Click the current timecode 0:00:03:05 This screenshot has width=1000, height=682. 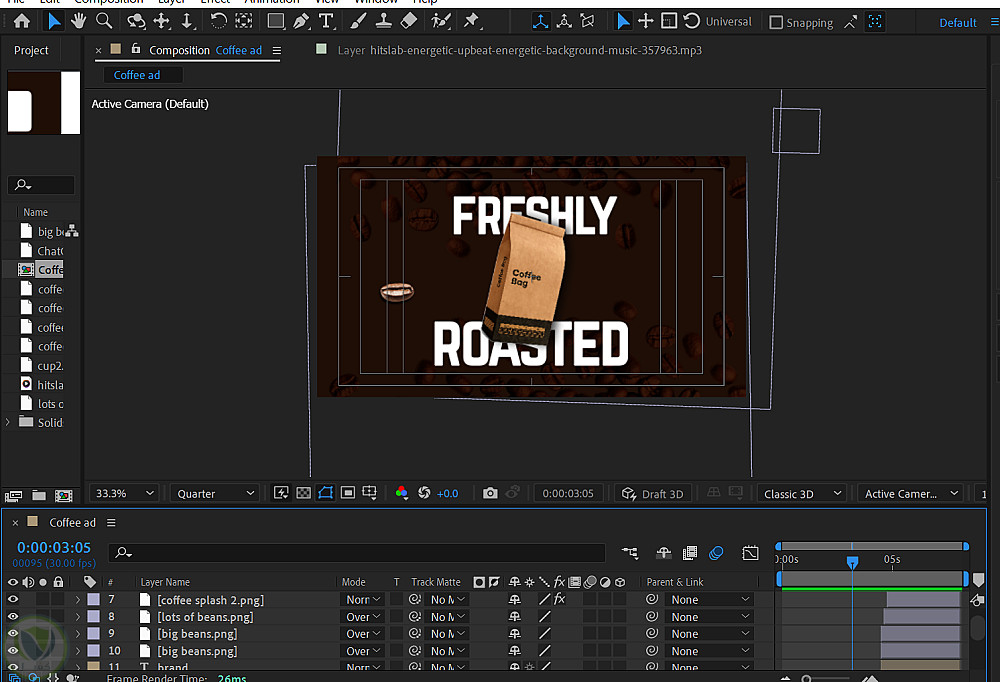pos(54,548)
